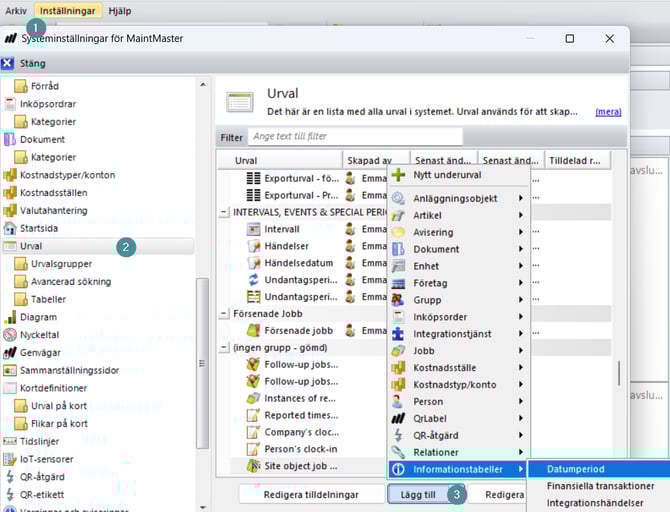
Task: Collapse the Försenade Jobb group
Action: 224,313
